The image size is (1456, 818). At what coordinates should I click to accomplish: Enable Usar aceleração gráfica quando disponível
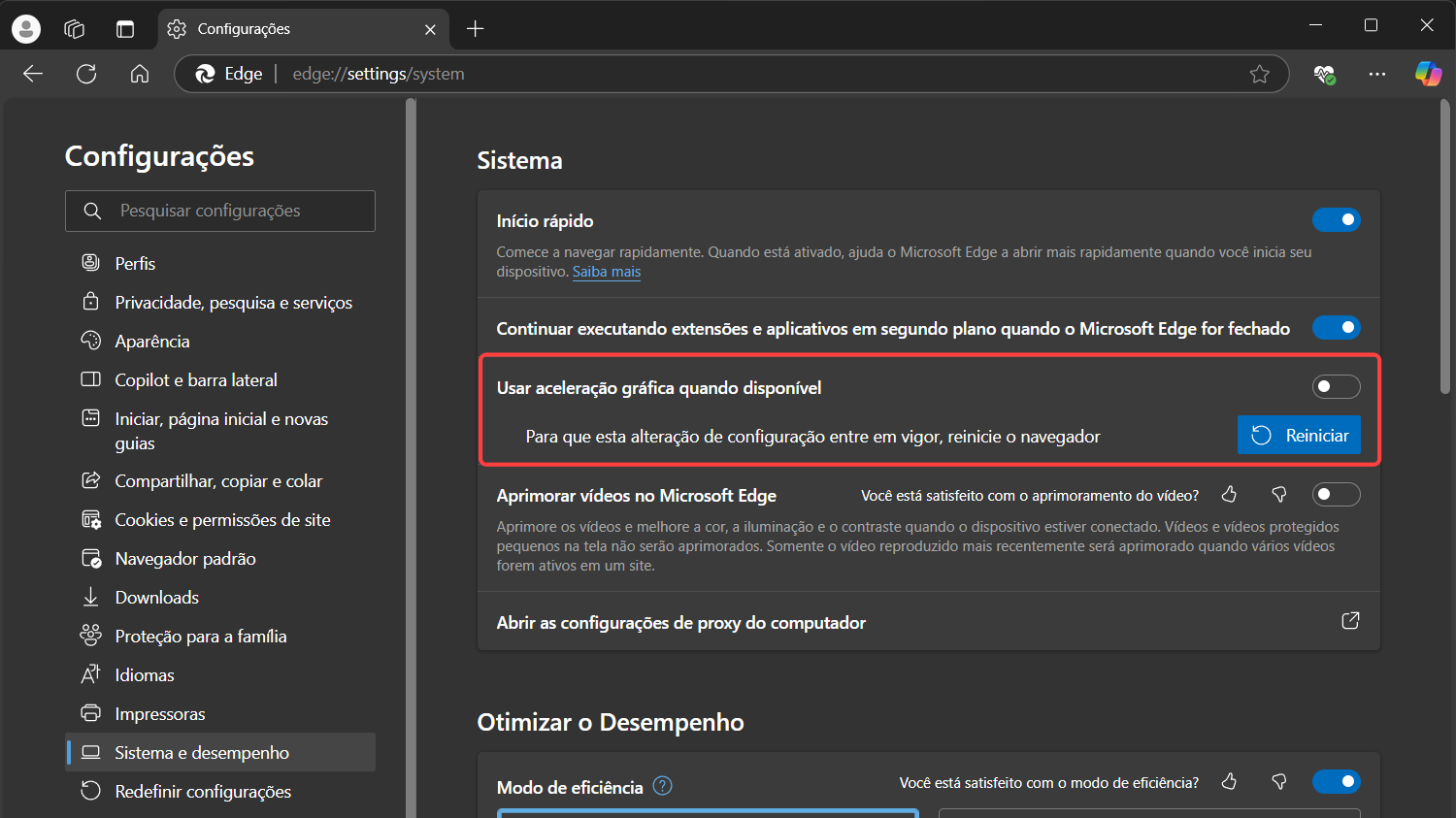tap(1337, 386)
